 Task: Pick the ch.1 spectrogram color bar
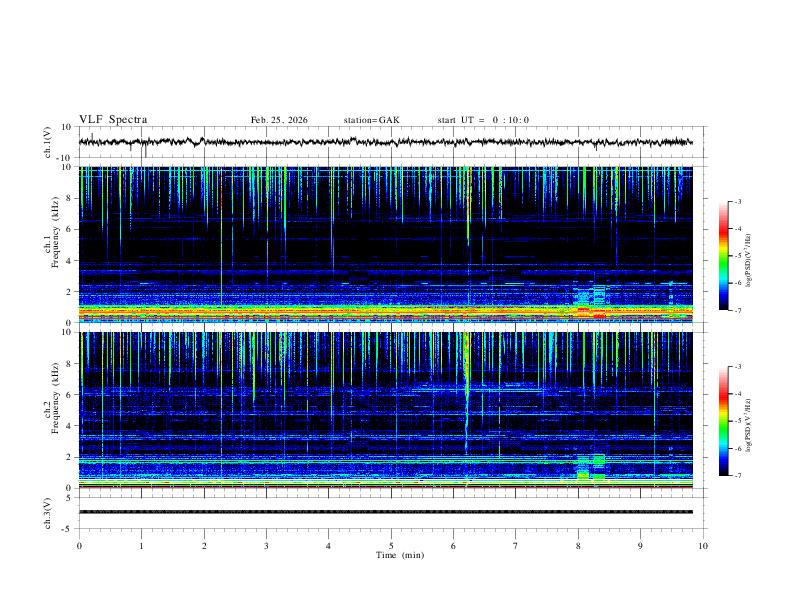(723, 256)
